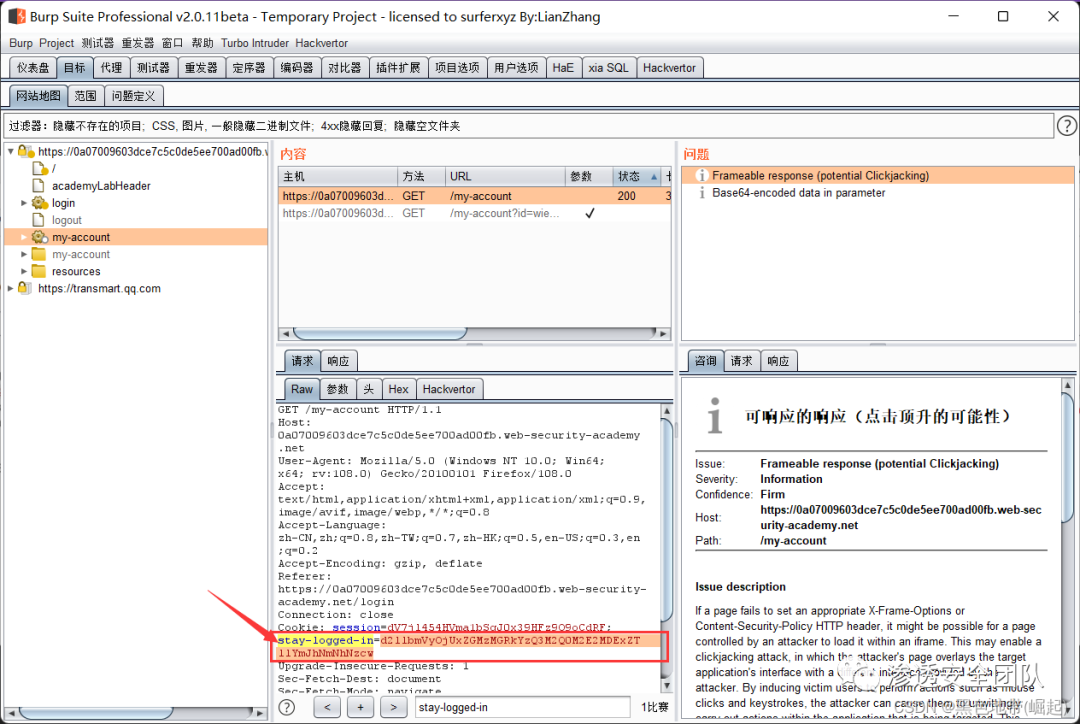
Task: Select the 头 headers view tab
Action: [x=368, y=389]
